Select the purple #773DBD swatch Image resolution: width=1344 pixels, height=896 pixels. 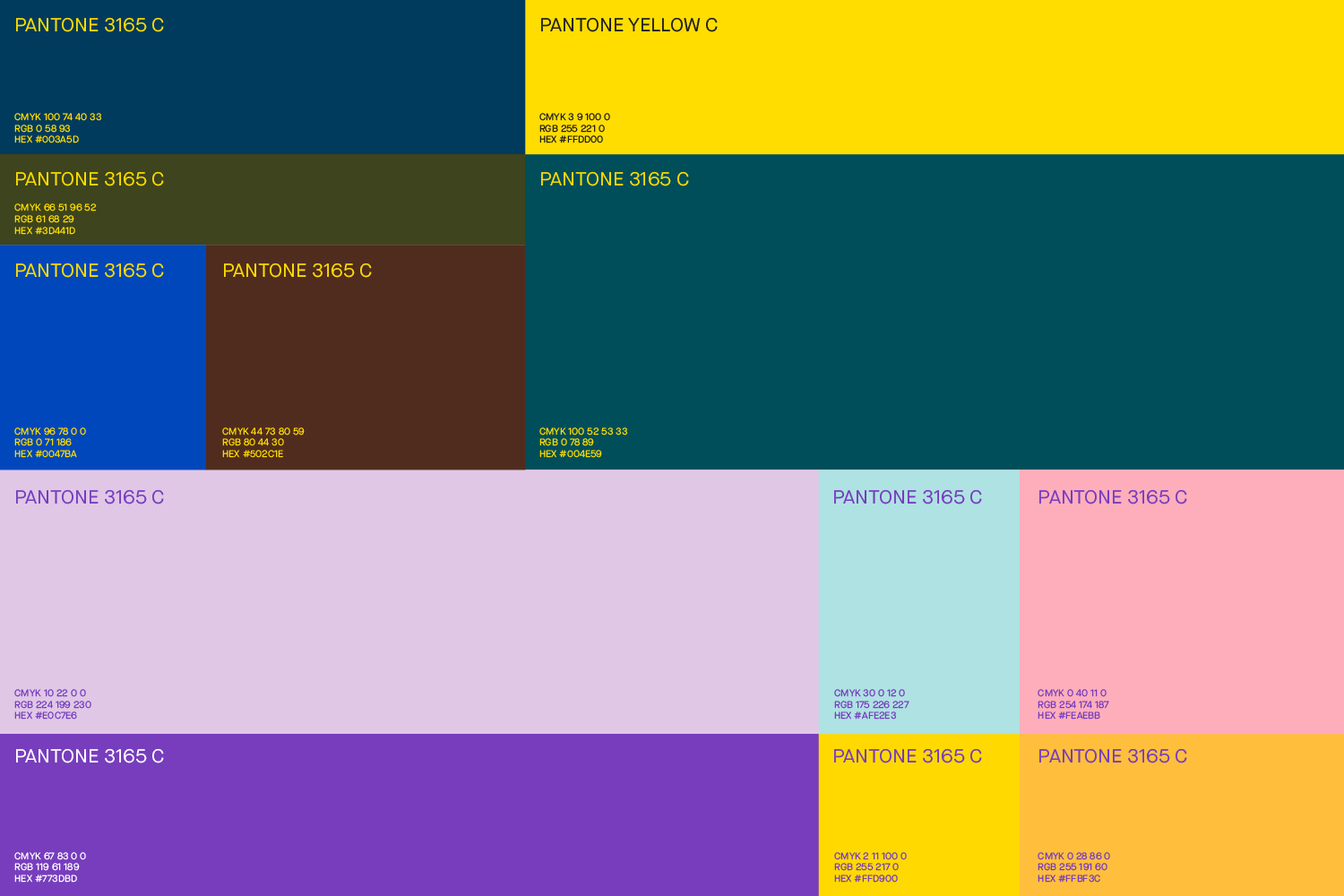(x=409, y=815)
